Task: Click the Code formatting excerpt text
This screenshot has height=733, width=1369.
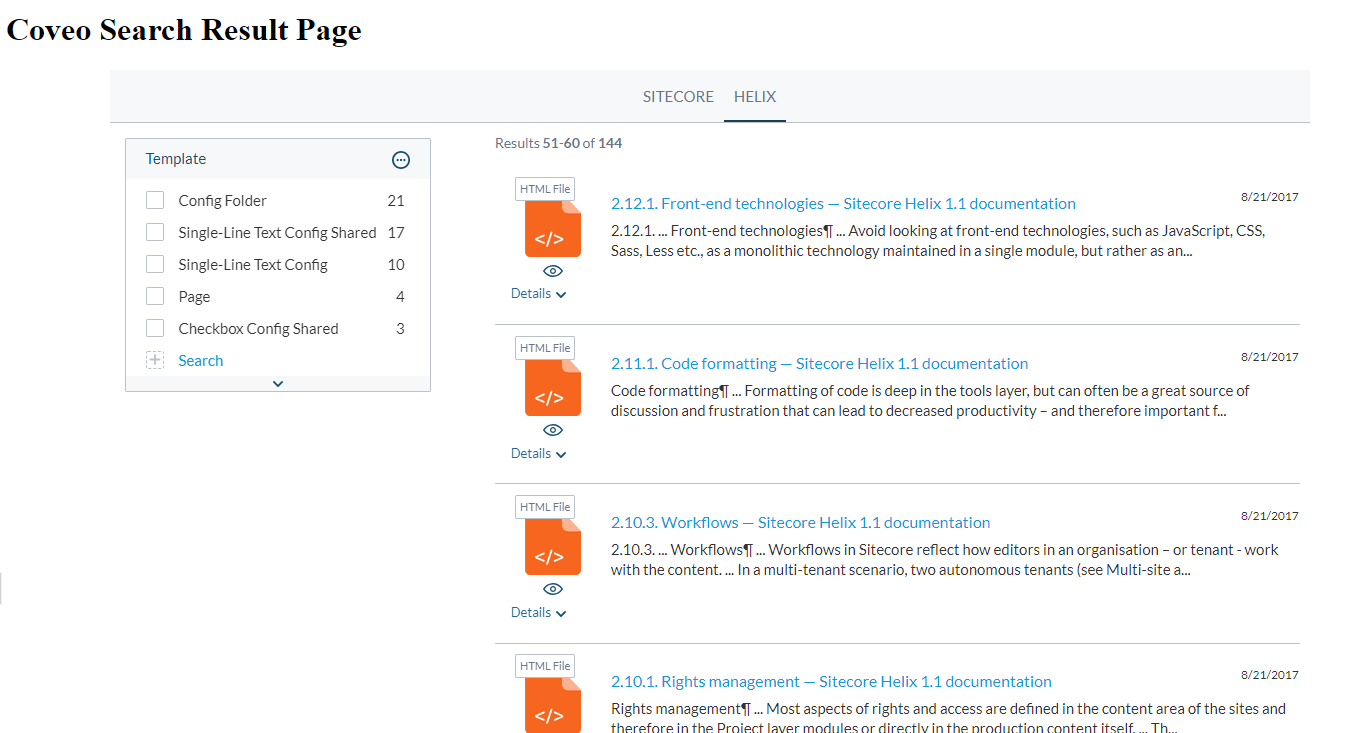Action: click(930, 401)
